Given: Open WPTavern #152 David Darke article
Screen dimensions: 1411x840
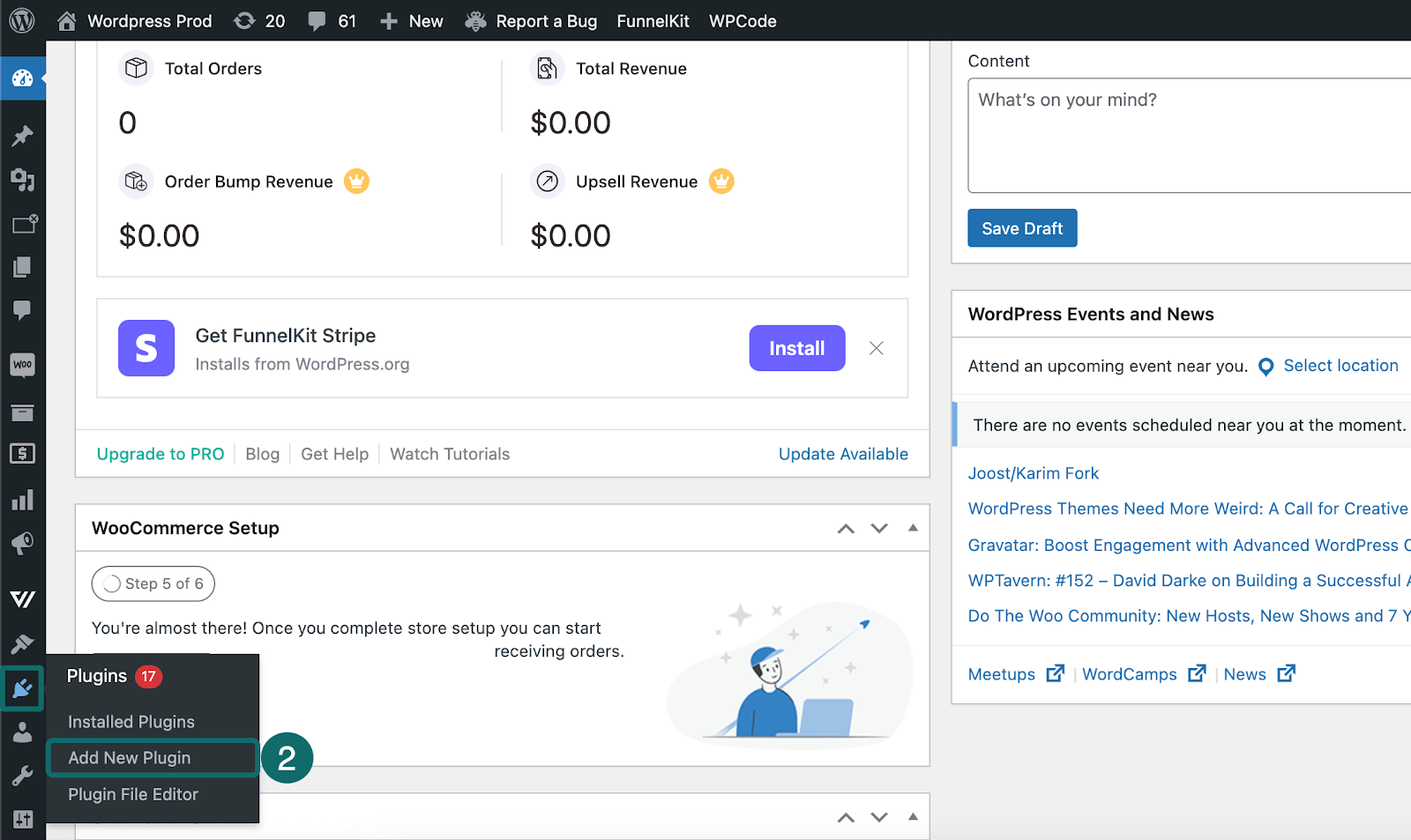Looking at the screenshot, I should coord(1189,580).
